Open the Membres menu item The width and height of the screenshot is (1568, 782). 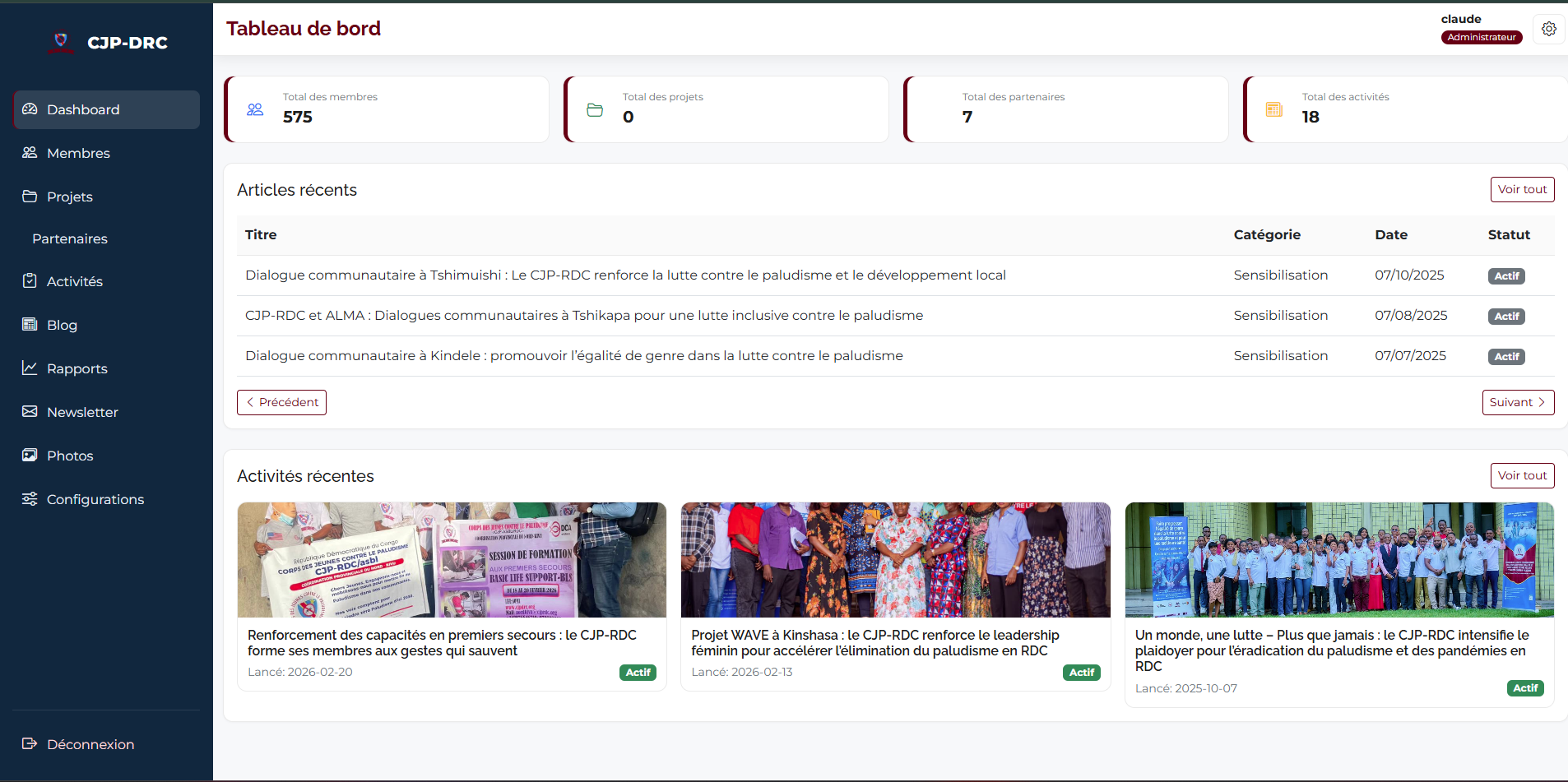click(107, 153)
